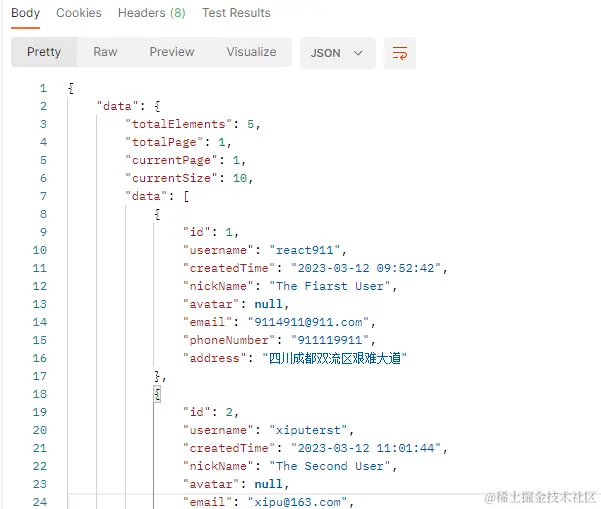Toggle the wrap lines icon button
Screen dimensions: 601x509
coord(400,53)
